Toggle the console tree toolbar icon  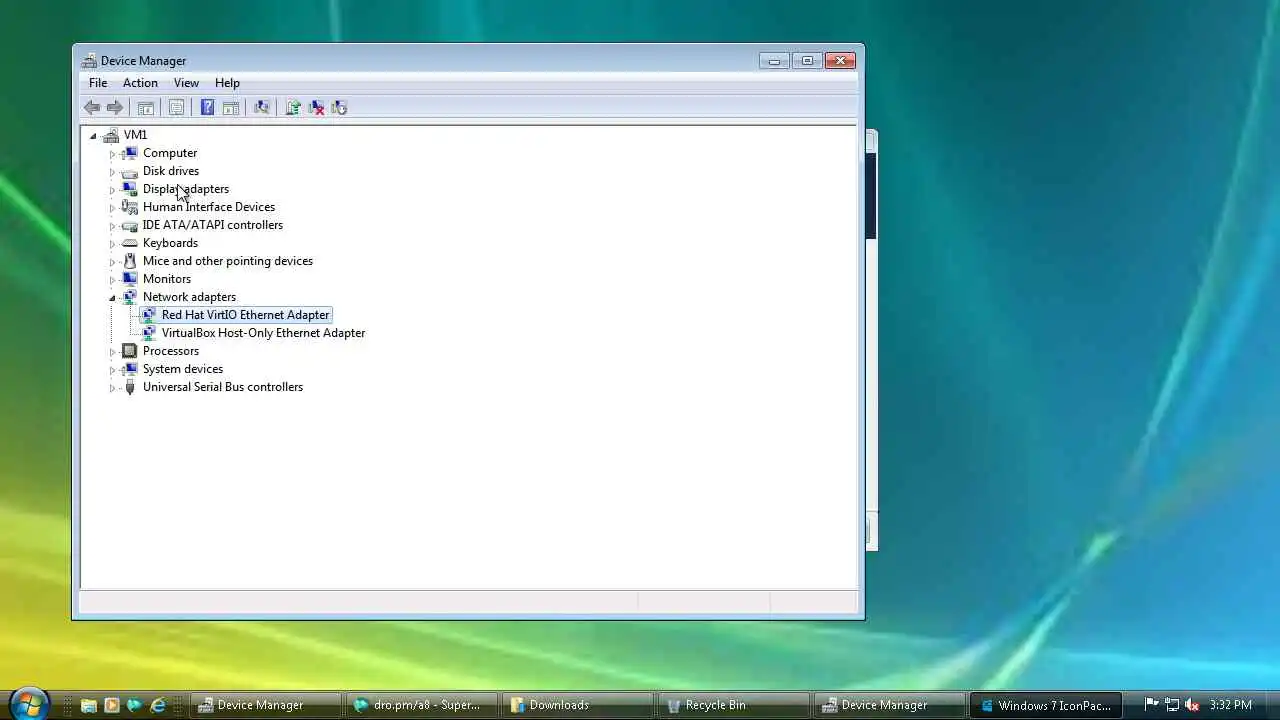pyautogui.click(x=146, y=108)
